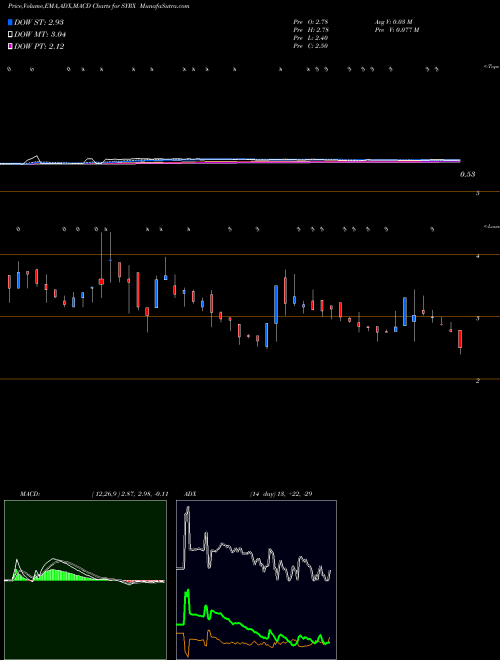Open the dark blue ADX indicator panel
This screenshot has width=500, height=660.
(256, 580)
